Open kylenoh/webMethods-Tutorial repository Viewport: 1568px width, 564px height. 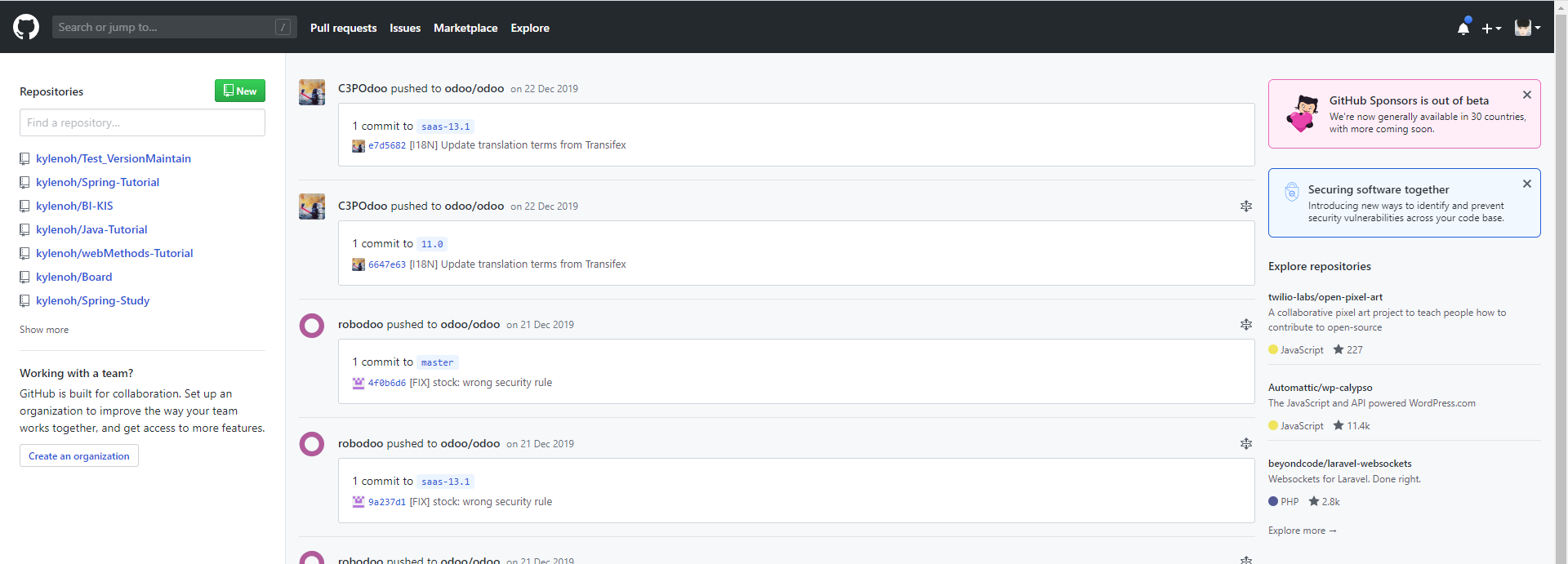[114, 253]
